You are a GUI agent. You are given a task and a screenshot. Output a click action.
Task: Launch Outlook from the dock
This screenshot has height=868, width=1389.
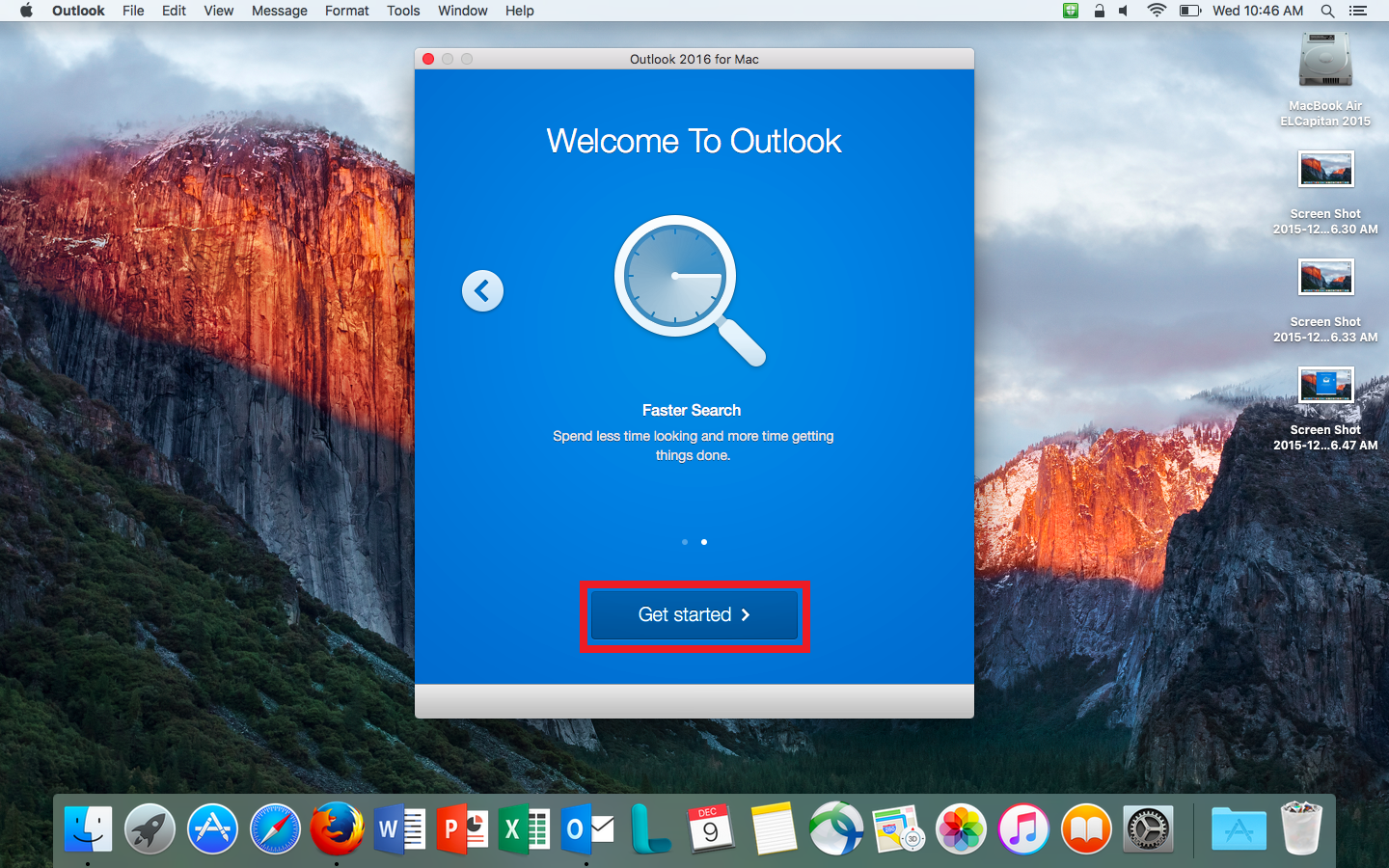tap(587, 828)
